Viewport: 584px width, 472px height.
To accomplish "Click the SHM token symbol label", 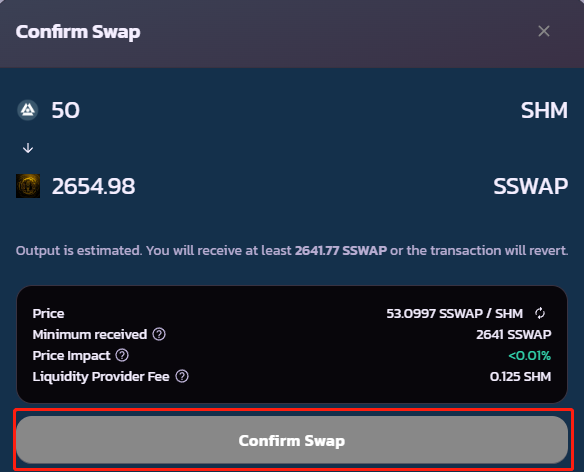I will click(x=544, y=110).
